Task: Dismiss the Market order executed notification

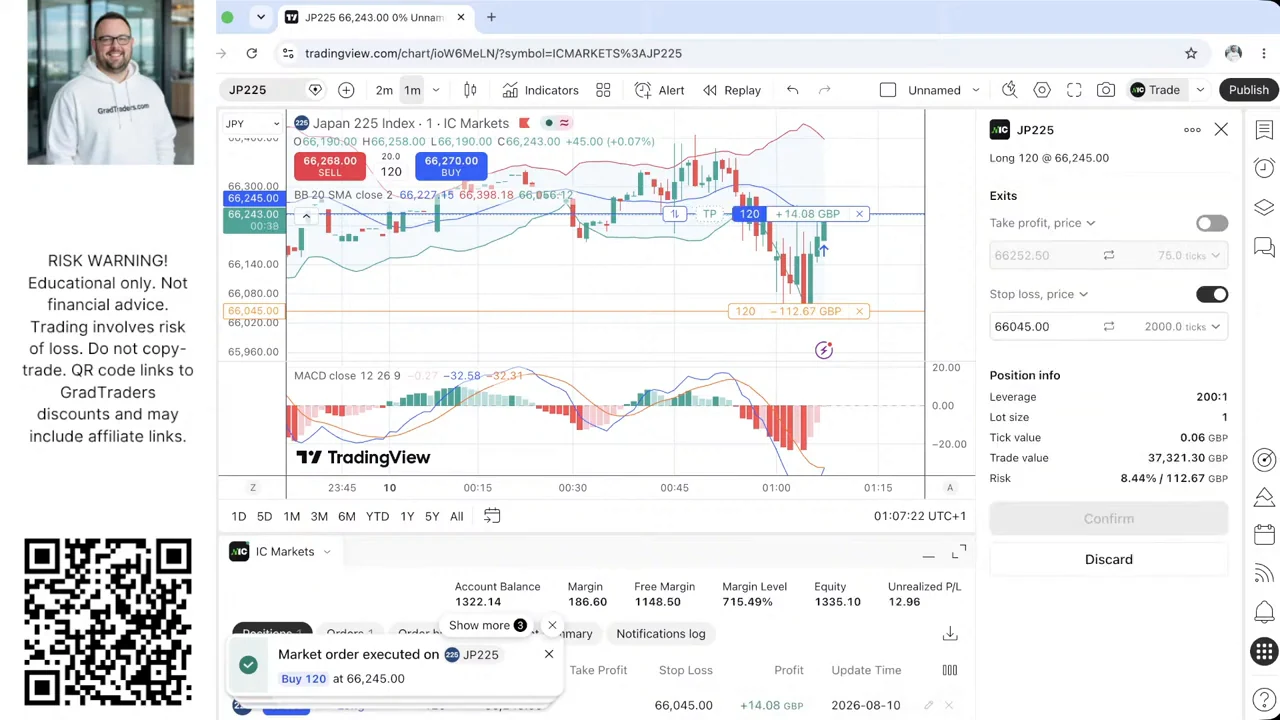Action: (548, 654)
